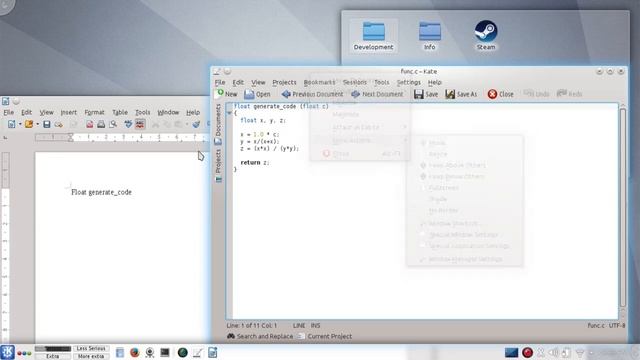Open the Development folder on desktop
Screen dimensions: 640x360
pos(373,36)
